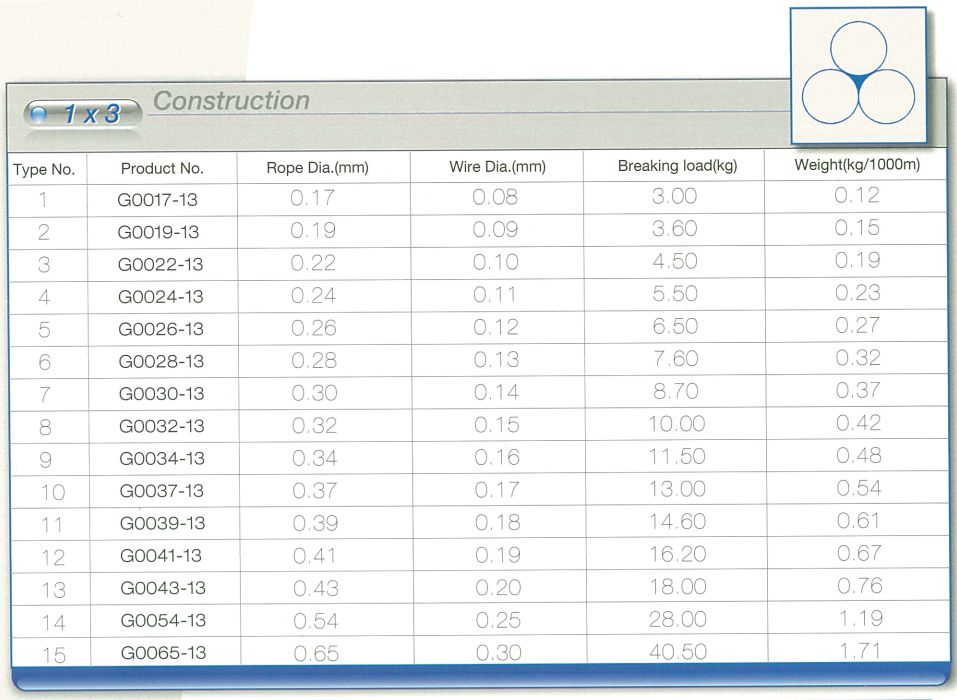Select the Breaking load(kg) column header
Image resolution: width=957 pixels, height=700 pixels.
[677, 165]
